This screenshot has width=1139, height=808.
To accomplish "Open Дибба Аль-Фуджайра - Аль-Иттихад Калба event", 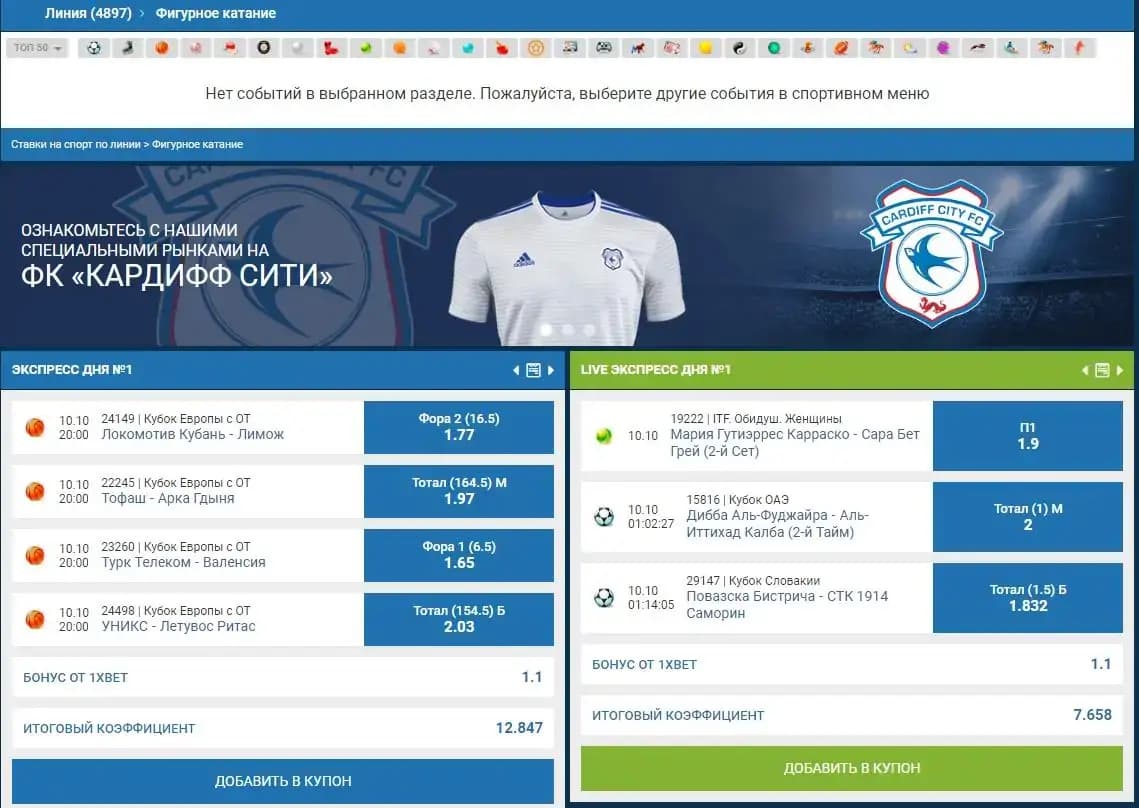I will (777, 524).
